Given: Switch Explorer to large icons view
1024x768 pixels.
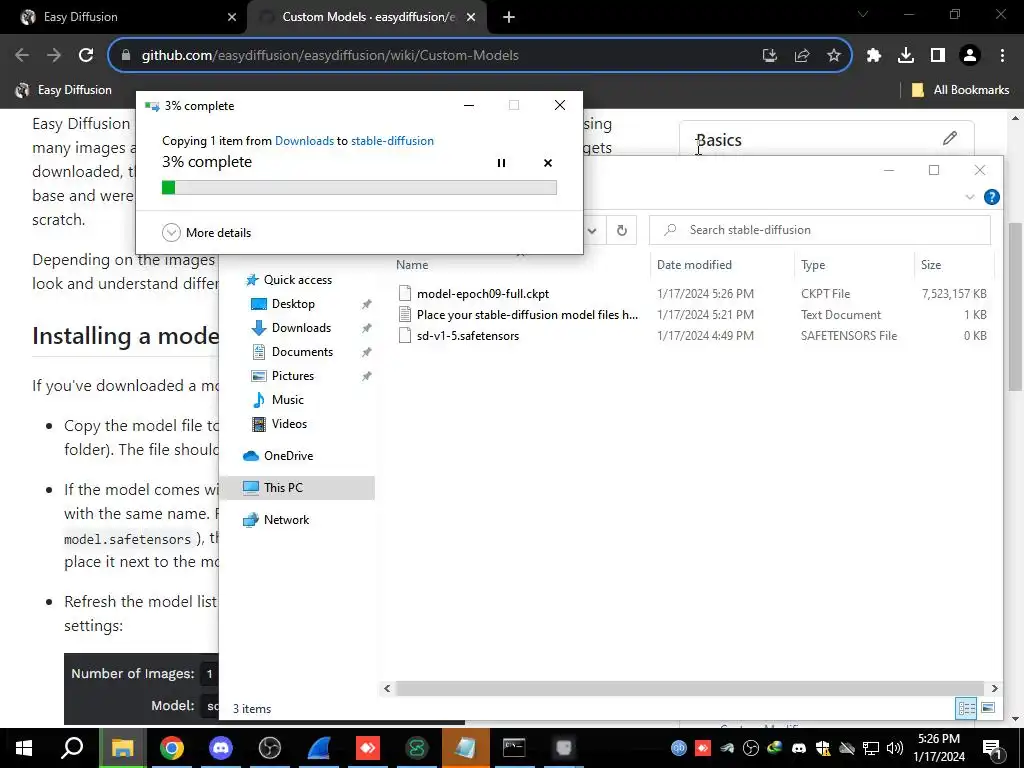Looking at the screenshot, I should [988, 709].
